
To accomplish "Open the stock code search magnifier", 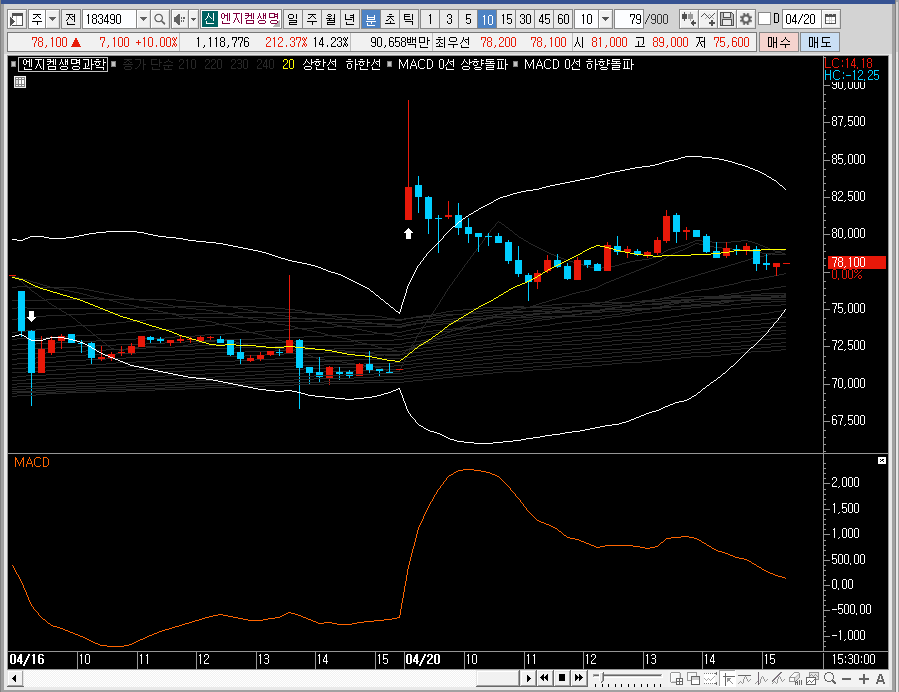I will click(160, 19).
